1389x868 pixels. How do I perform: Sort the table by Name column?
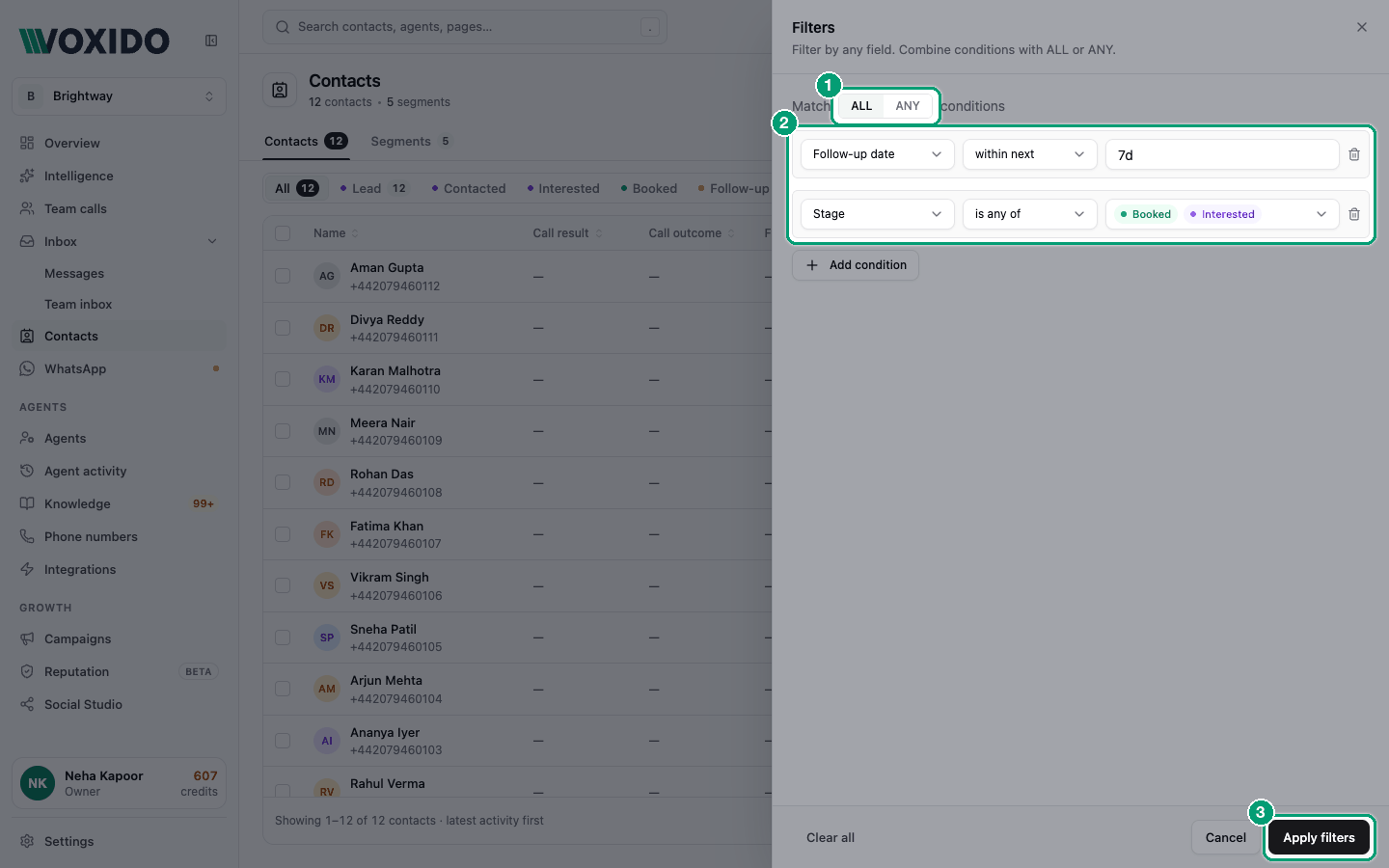coord(335,233)
